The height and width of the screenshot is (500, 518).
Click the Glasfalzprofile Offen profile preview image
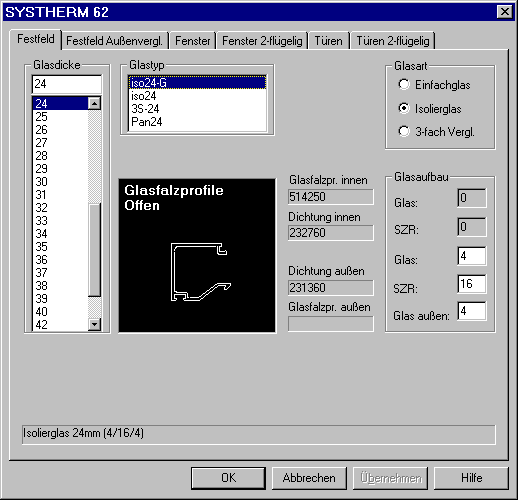[x=197, y=255]
